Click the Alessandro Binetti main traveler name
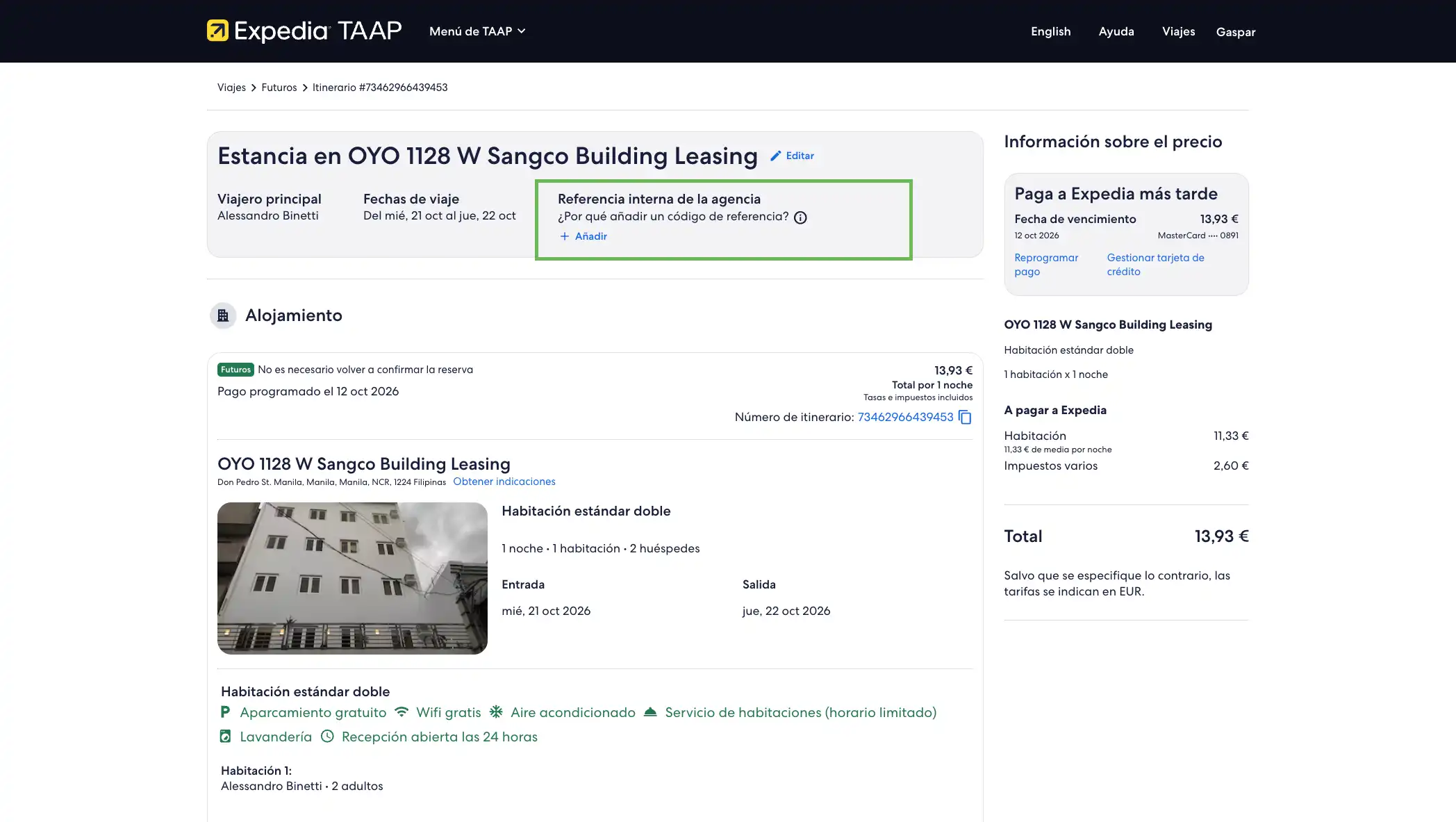This screenshot has width=1456, height=822. click(268, 215)
